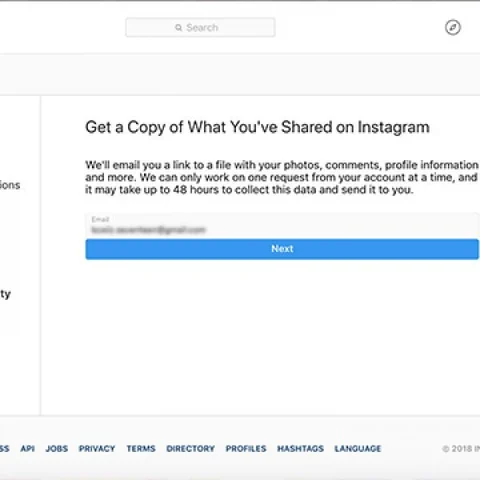The image size is (480, 480).
Task: Click the partially visible footer link before API
Action: click(5, 449)
